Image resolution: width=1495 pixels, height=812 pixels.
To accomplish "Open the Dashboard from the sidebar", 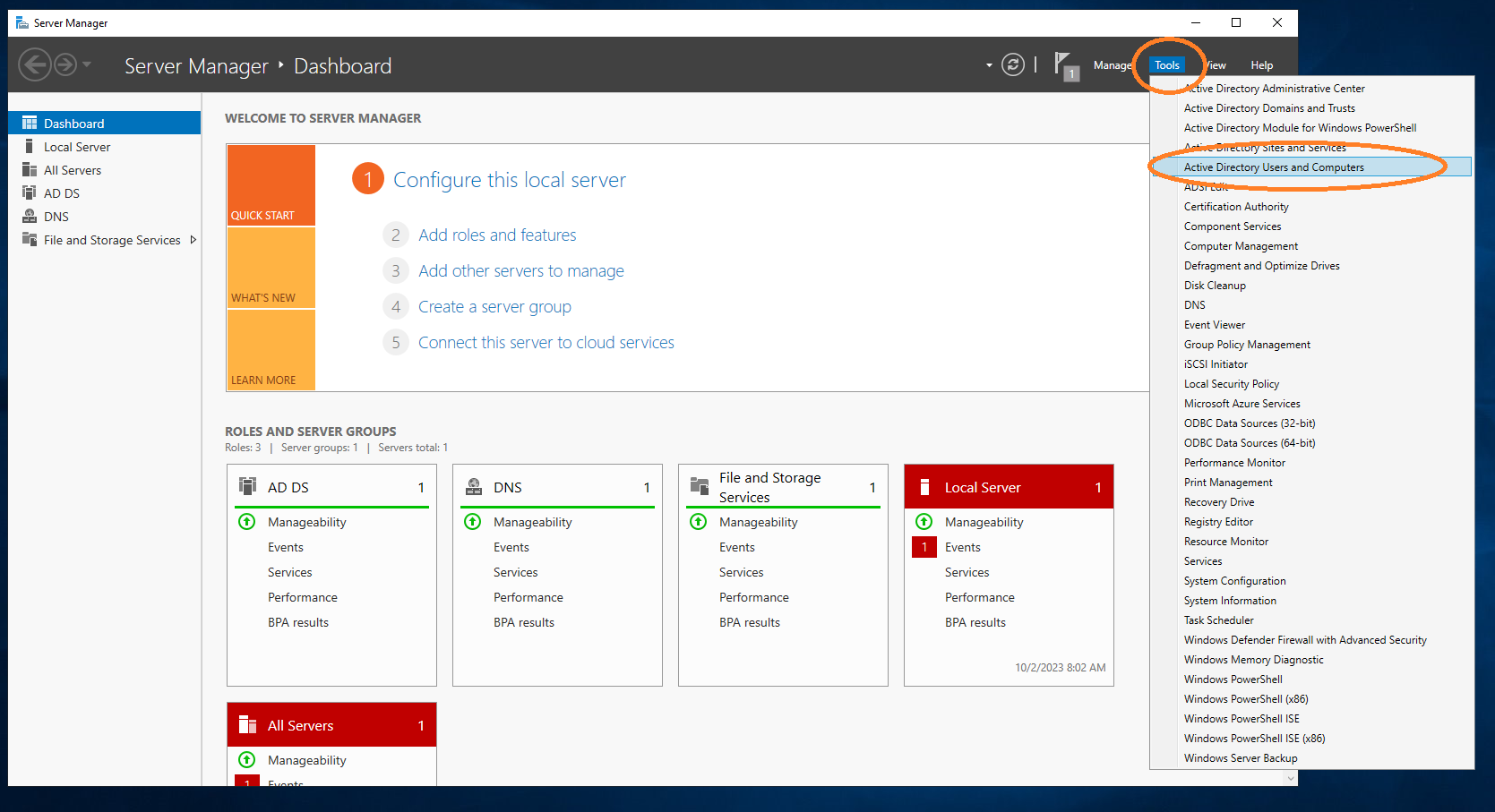I will [73, 123].
